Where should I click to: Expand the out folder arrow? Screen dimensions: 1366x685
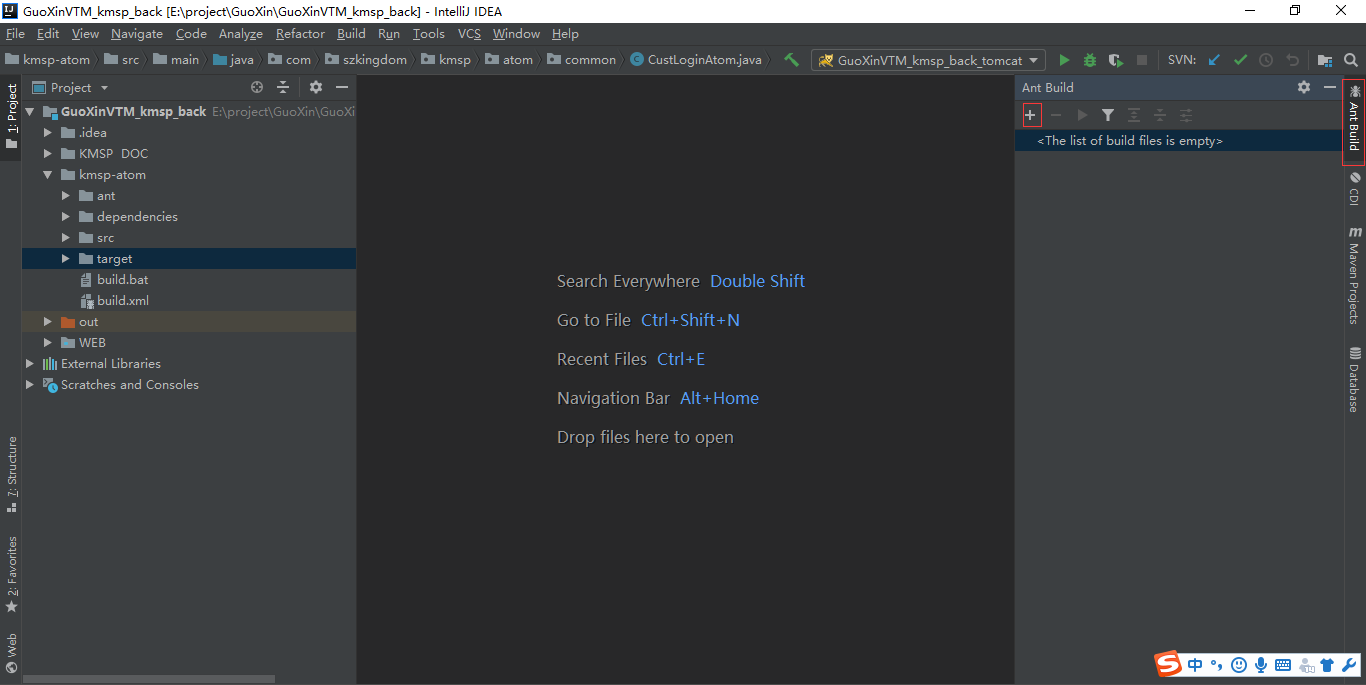(x=48, y=321)
